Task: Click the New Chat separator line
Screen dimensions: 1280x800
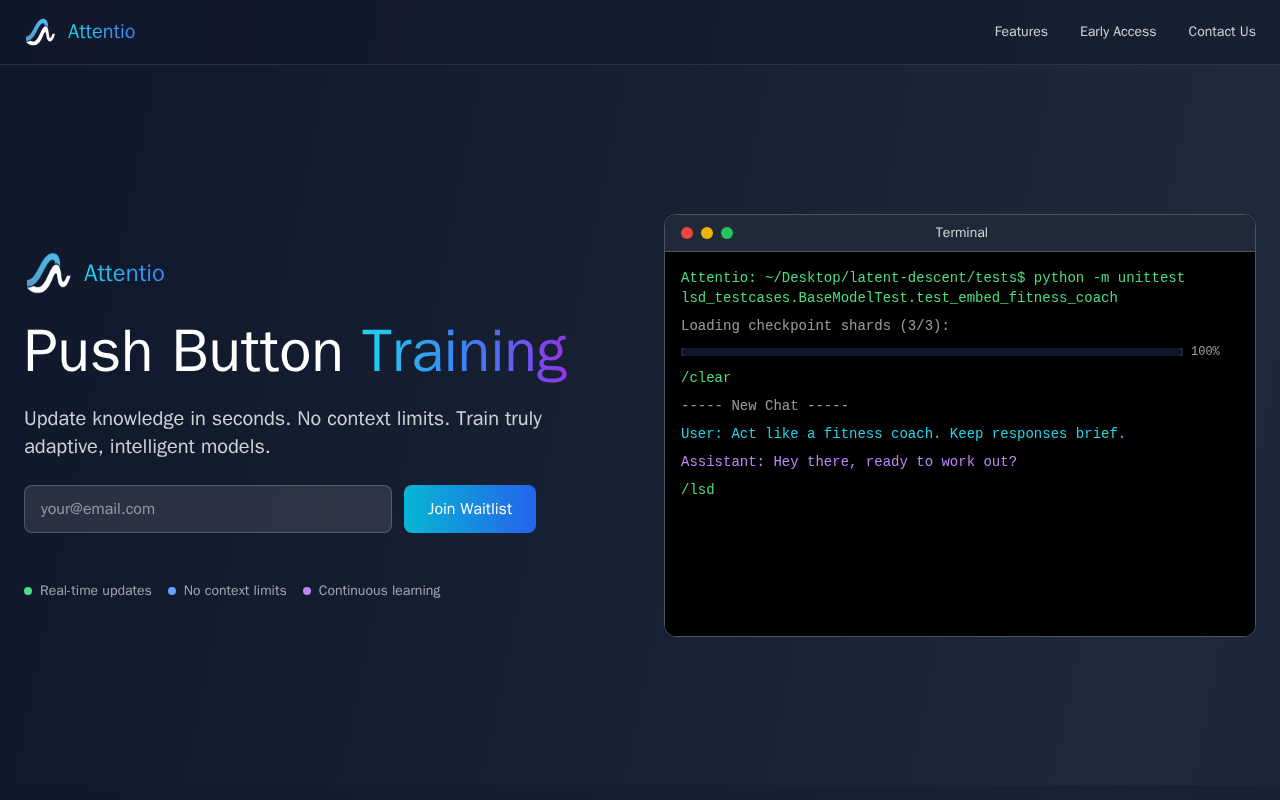Action: (765, 406)
